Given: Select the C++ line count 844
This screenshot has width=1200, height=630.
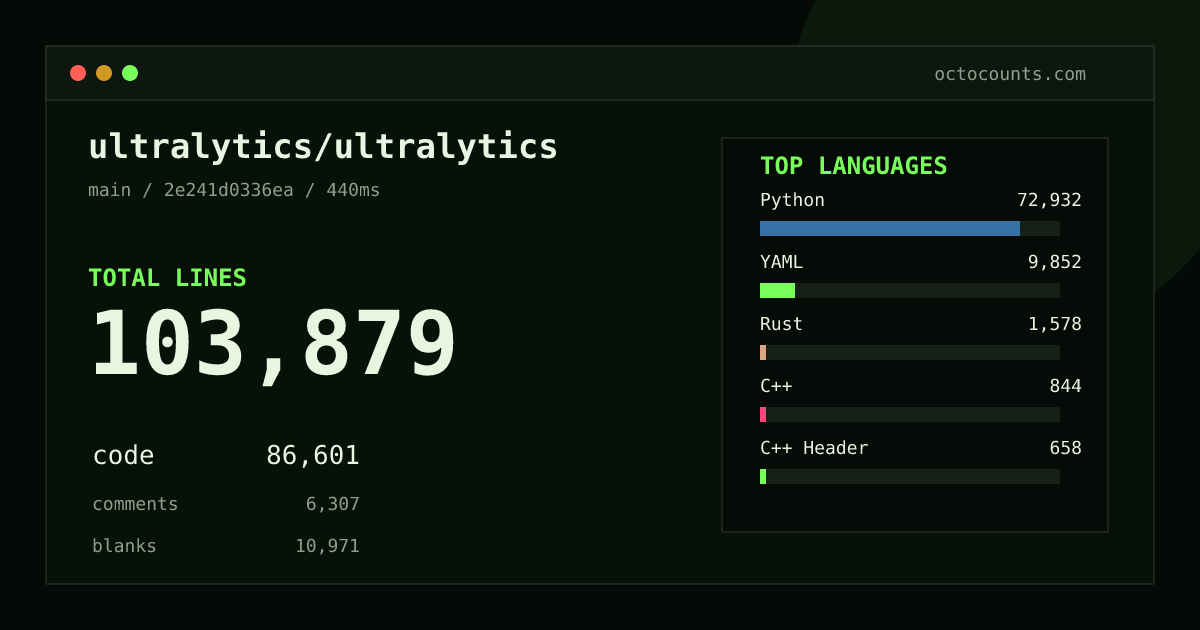Looking at the screenshot, I should [1065, 386].
